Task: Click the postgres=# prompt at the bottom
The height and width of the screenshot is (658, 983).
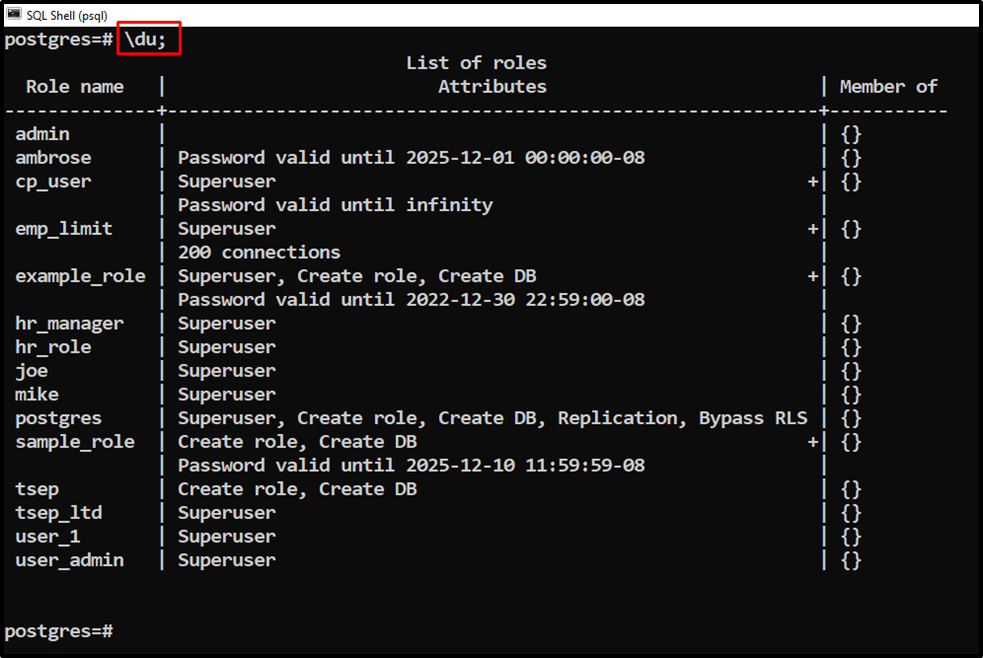Action: coord(58,630)
